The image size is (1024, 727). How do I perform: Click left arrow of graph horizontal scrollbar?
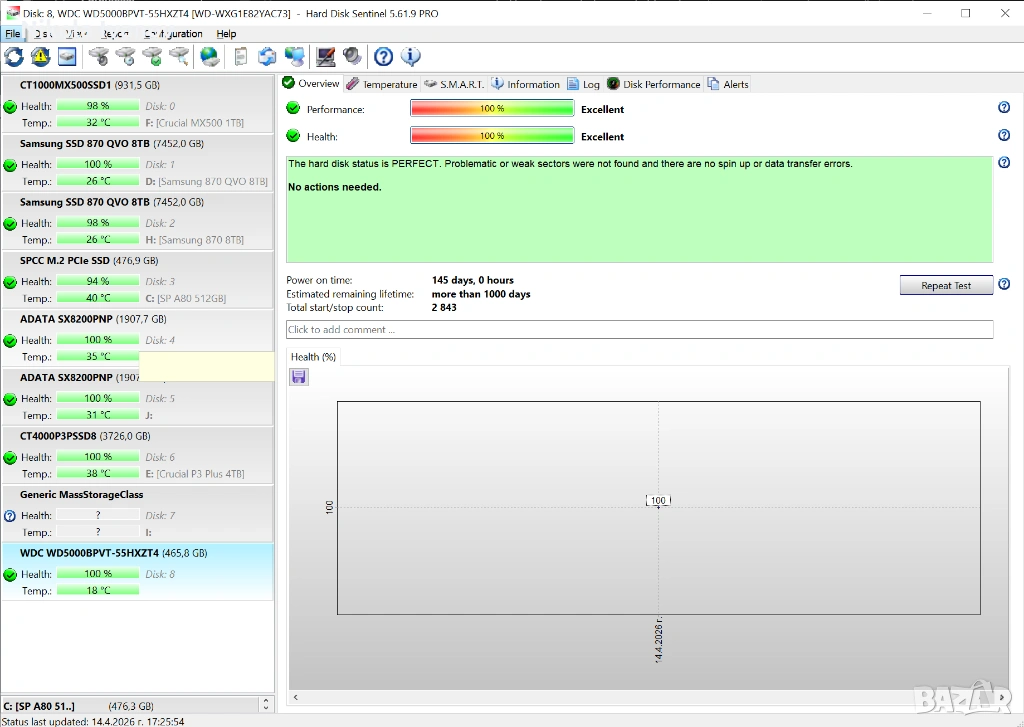(x=295, y=697)
